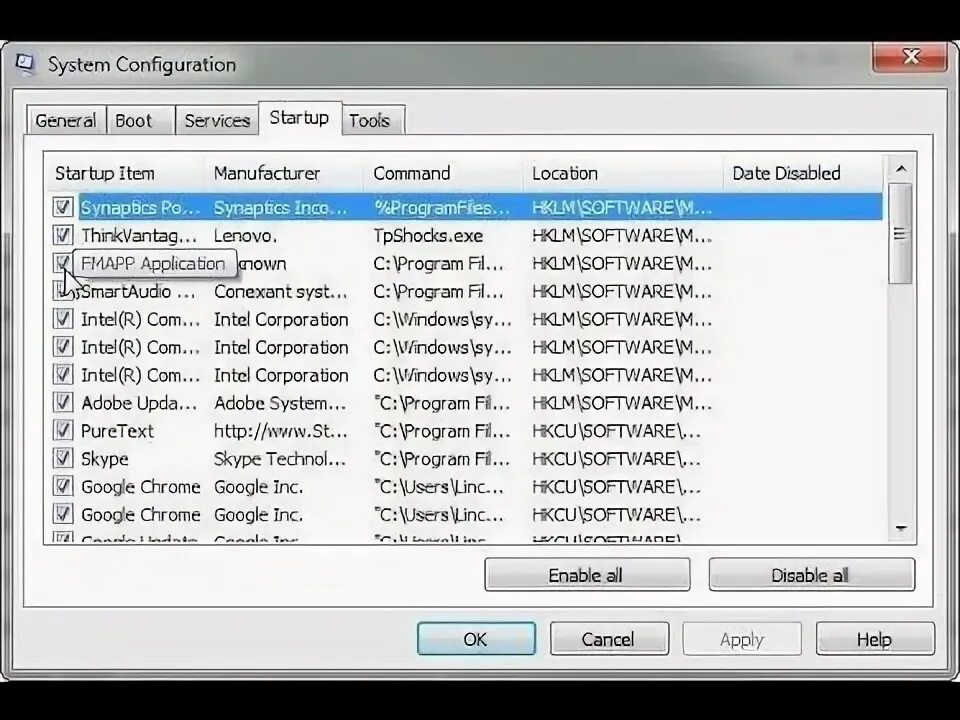Click Enable all button
960x720 pixels.
(x=587, y=575)
